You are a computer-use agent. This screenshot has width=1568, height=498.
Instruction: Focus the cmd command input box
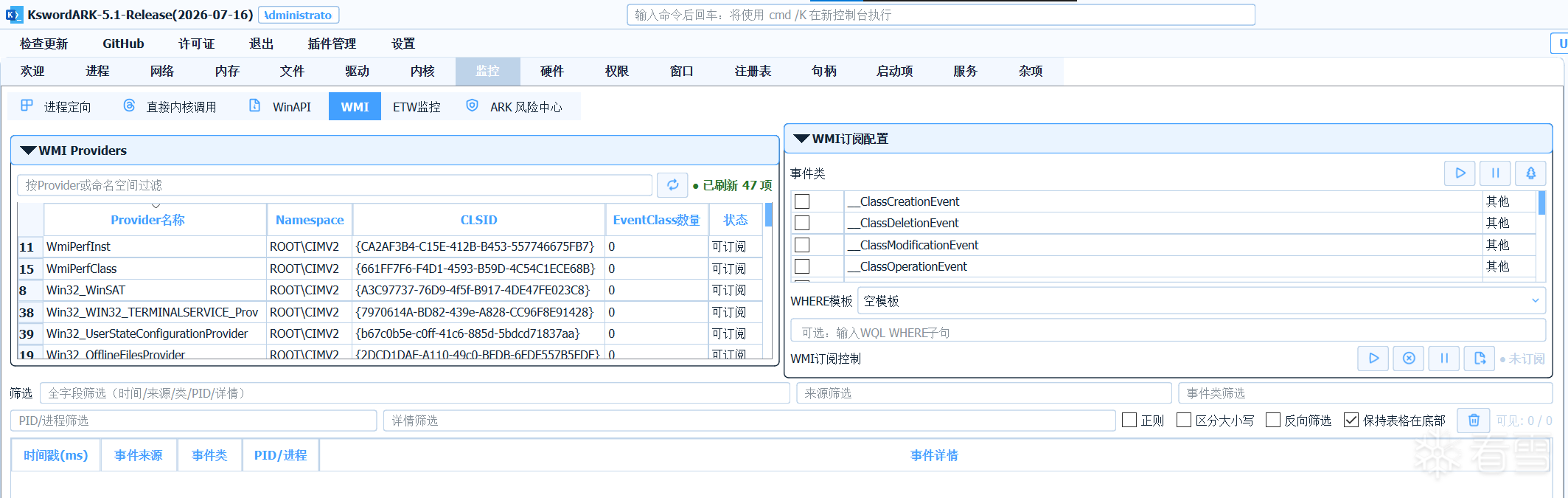[x=941, y=15]
